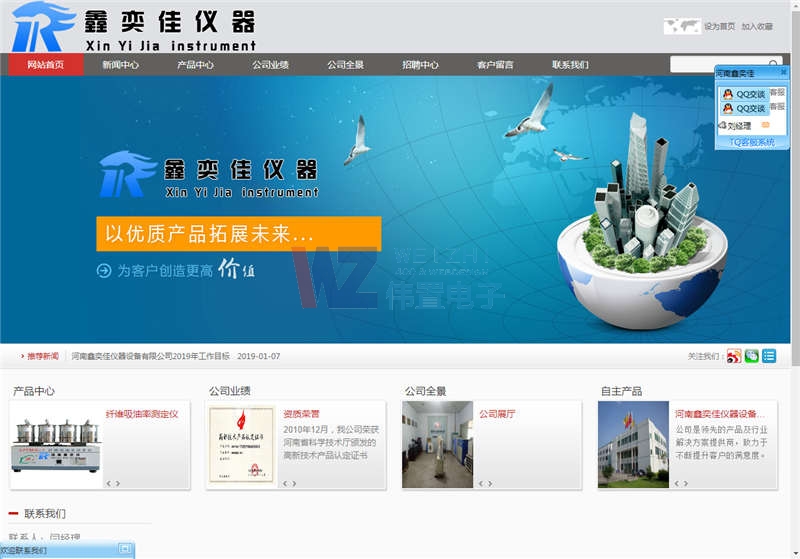Click the Weibo follow icon
Image resolution: width=800 pixels, height=559 pixels.
(734, 356)
